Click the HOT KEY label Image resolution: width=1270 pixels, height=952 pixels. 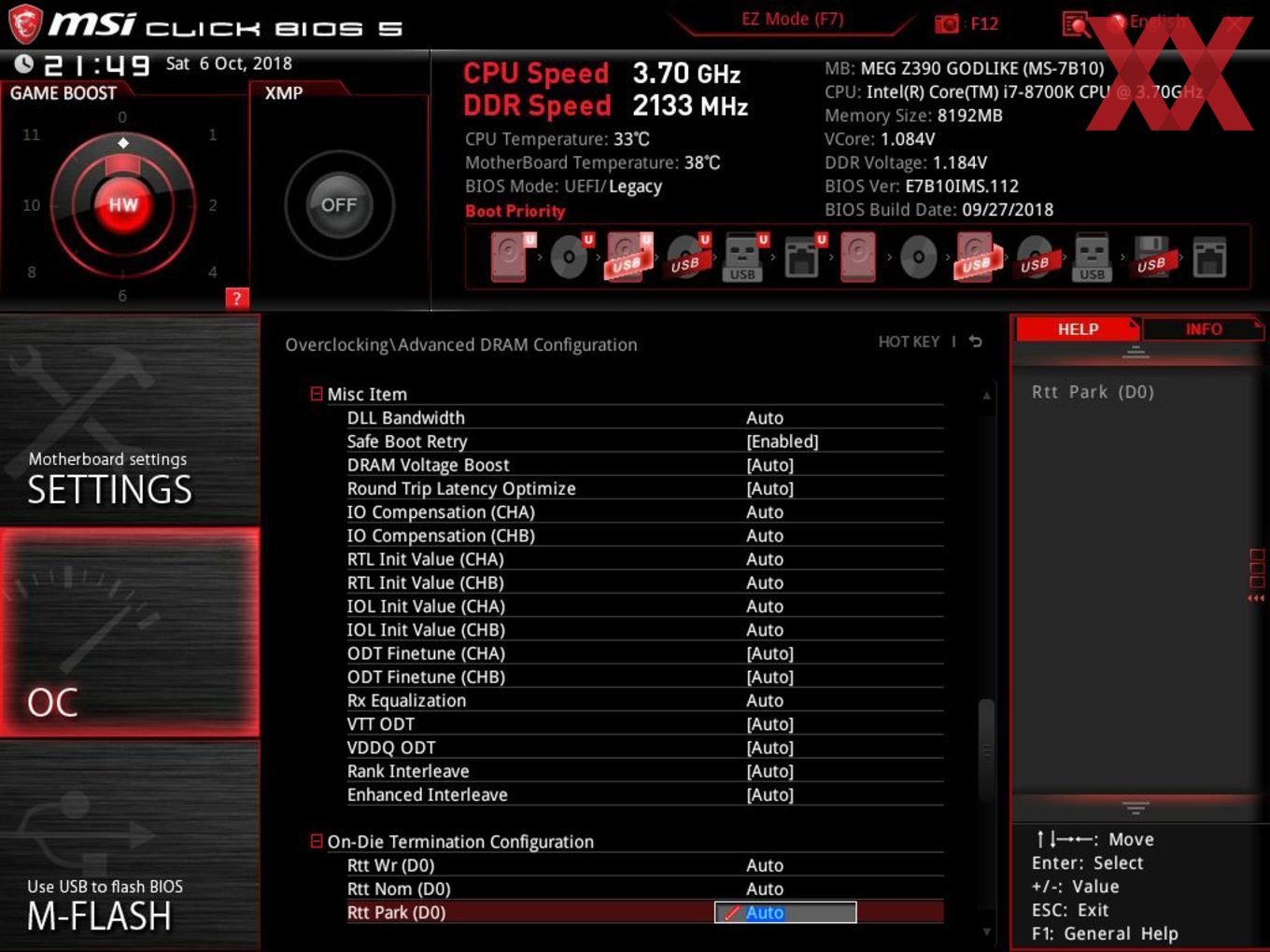coord(909,342)
